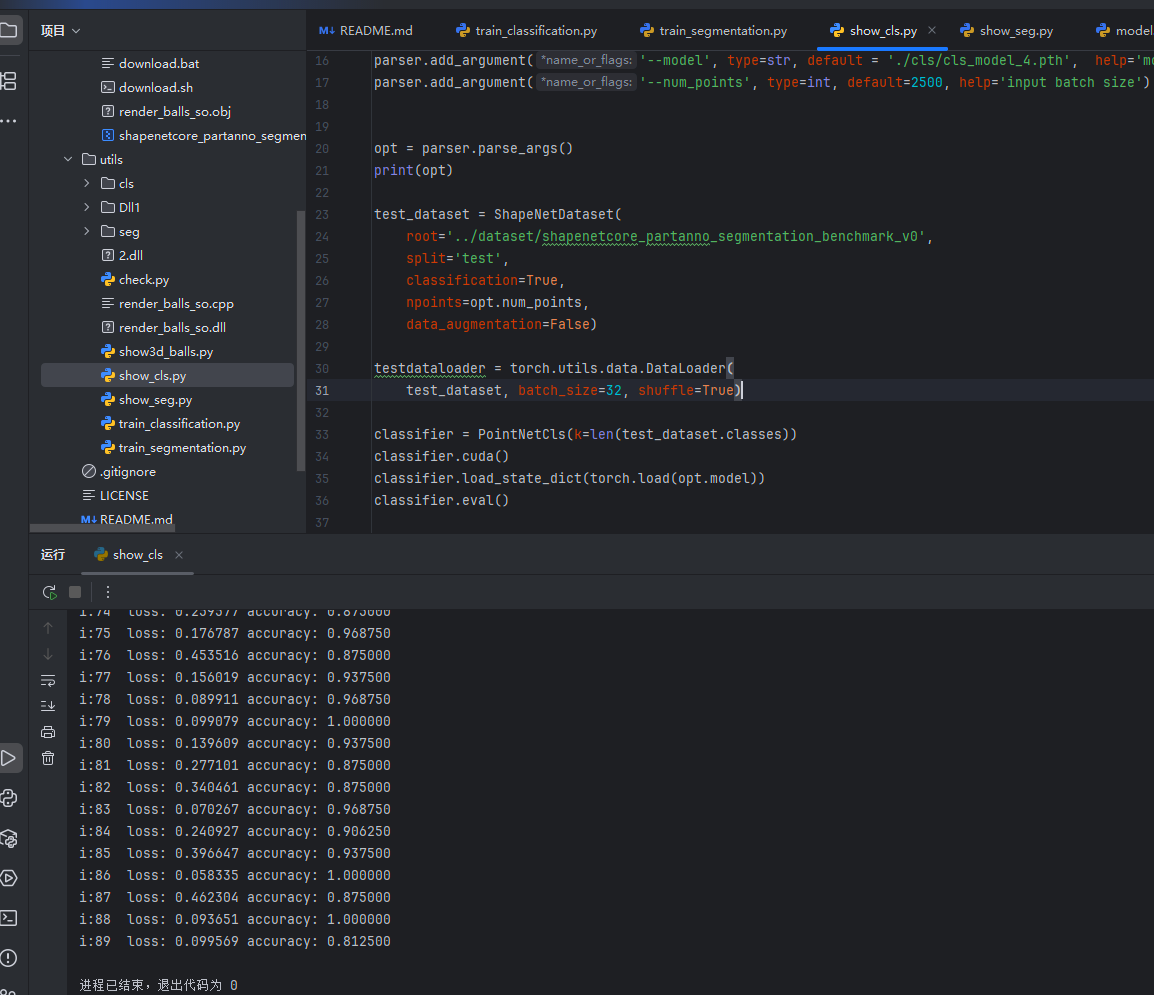The image size is (1154, 995).
Task: Click 'classifier.cuda()' on line 34
Action: pyautogui.click(x=442, y=456)
